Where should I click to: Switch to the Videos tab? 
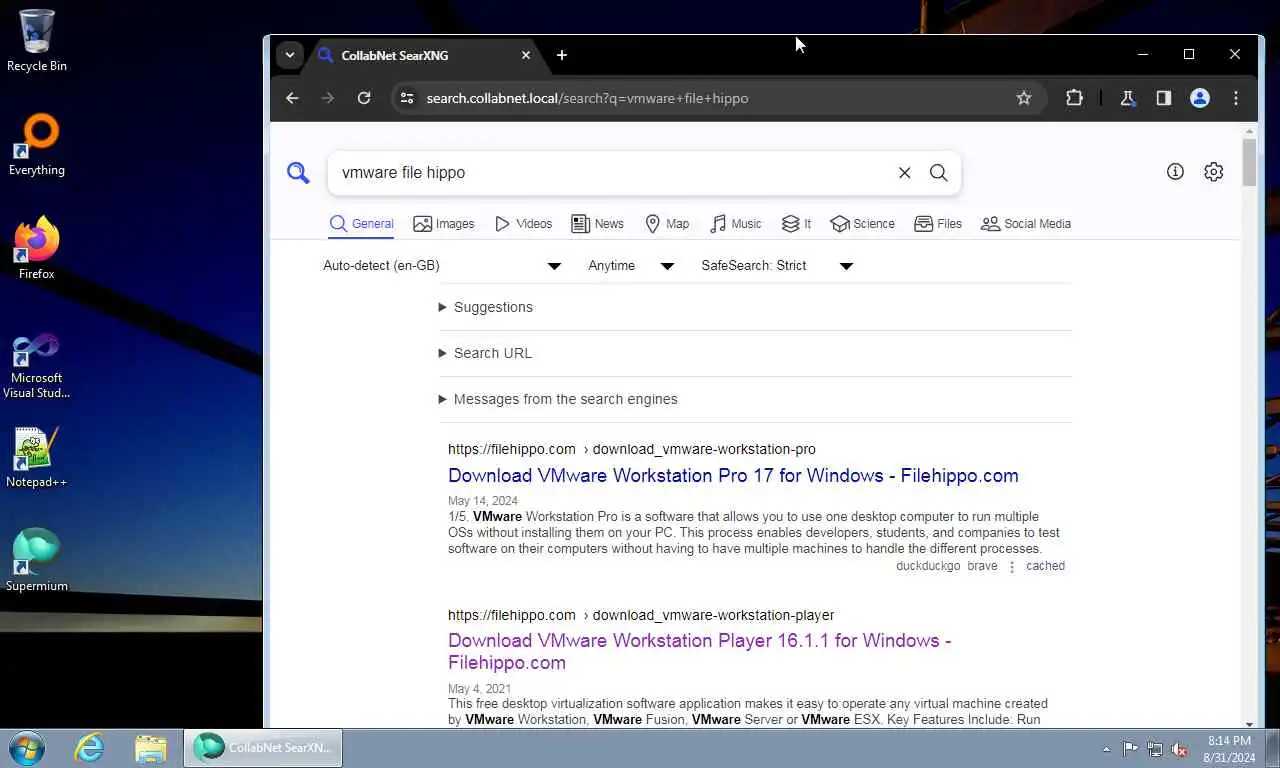click(x=523, y=224)
